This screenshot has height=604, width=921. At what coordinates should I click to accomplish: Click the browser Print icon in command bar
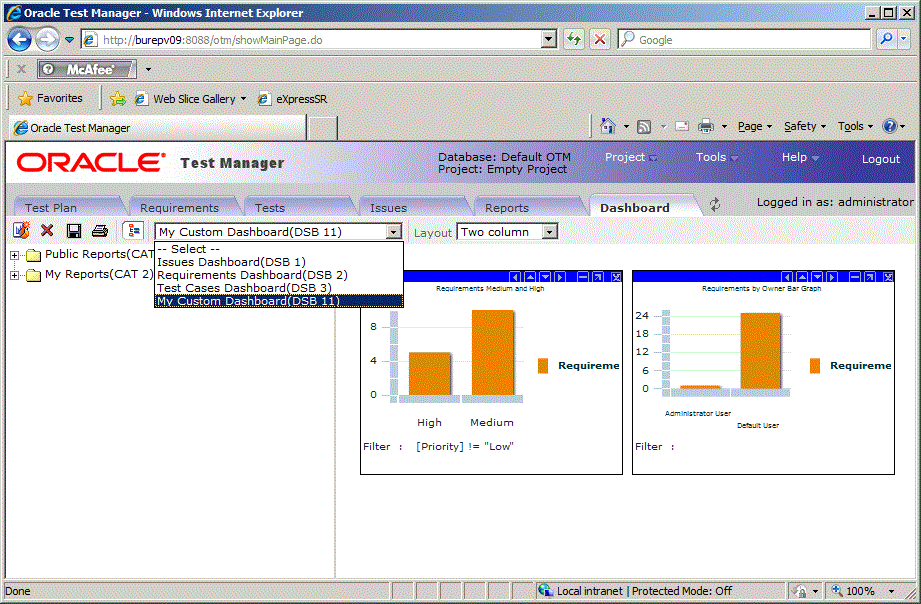(x=705, y=126)
